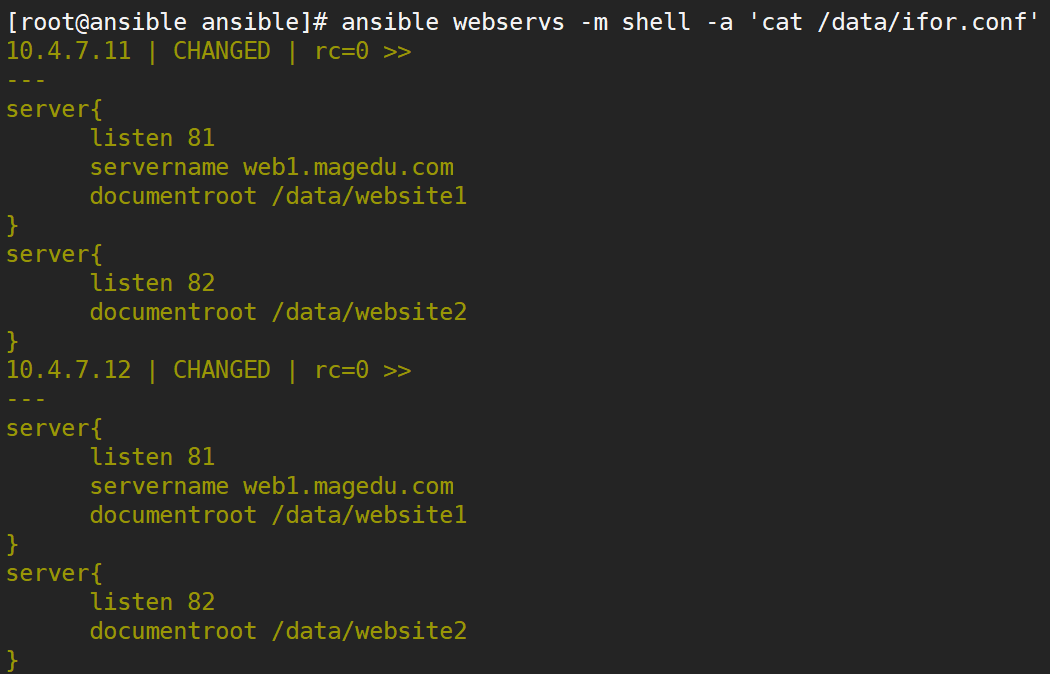Click 'listen 81' under host 10.4.7.12
The width and height of the screenshot is (1050, 674).
click(153, 457)
